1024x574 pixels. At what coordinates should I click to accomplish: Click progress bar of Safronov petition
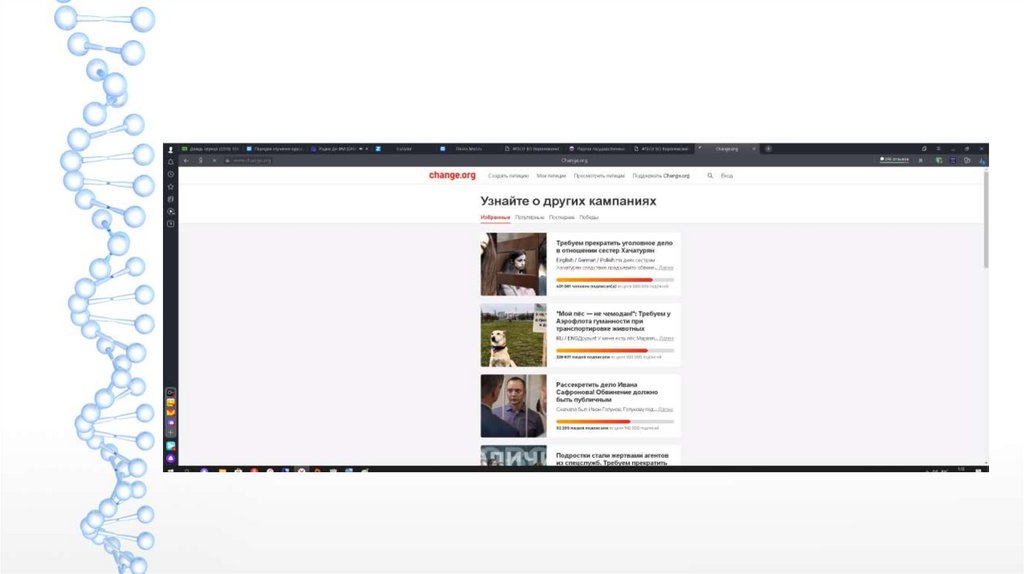click(615, 421)
